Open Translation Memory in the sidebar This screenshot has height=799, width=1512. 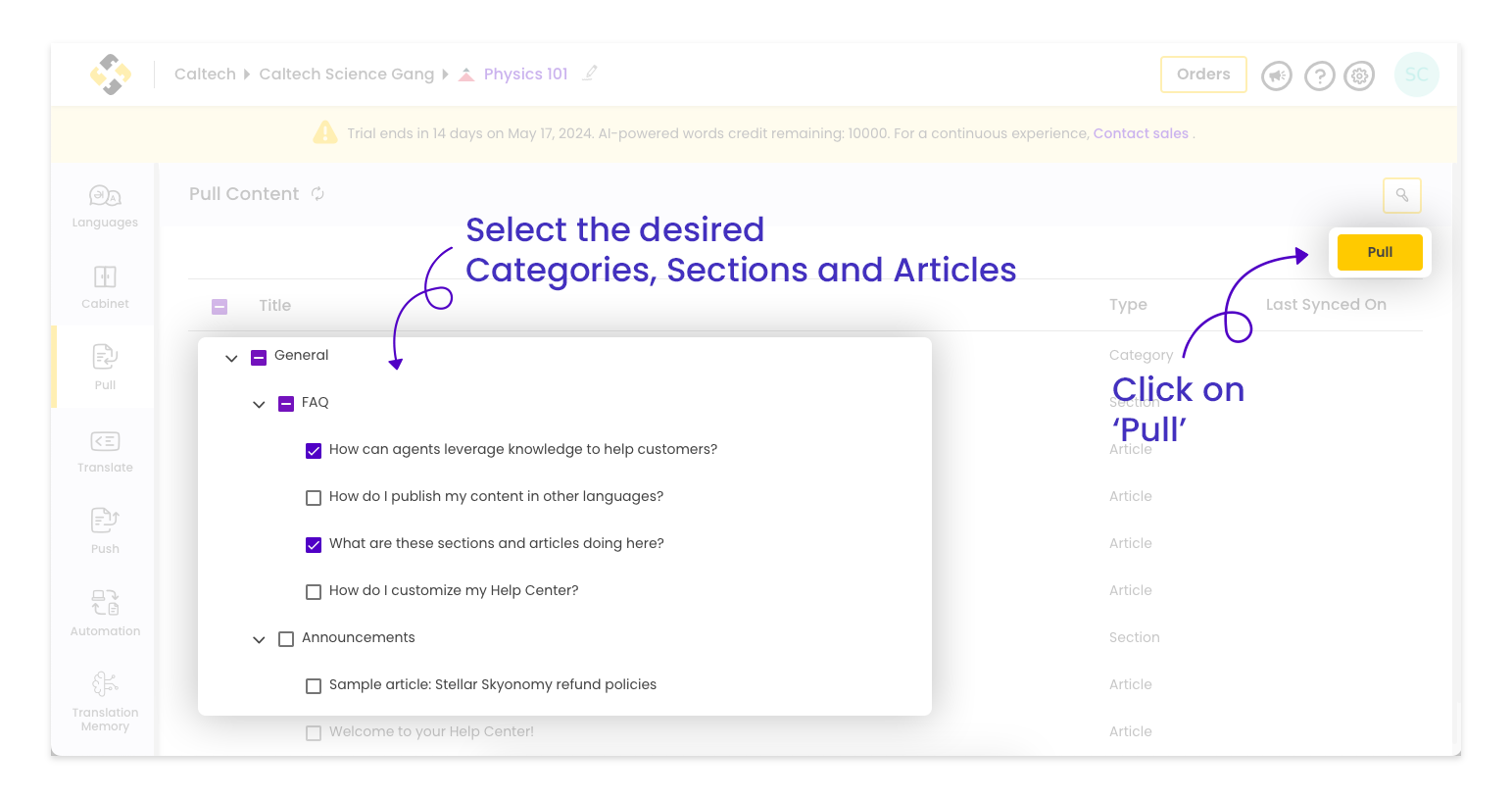tap(105, 701)
